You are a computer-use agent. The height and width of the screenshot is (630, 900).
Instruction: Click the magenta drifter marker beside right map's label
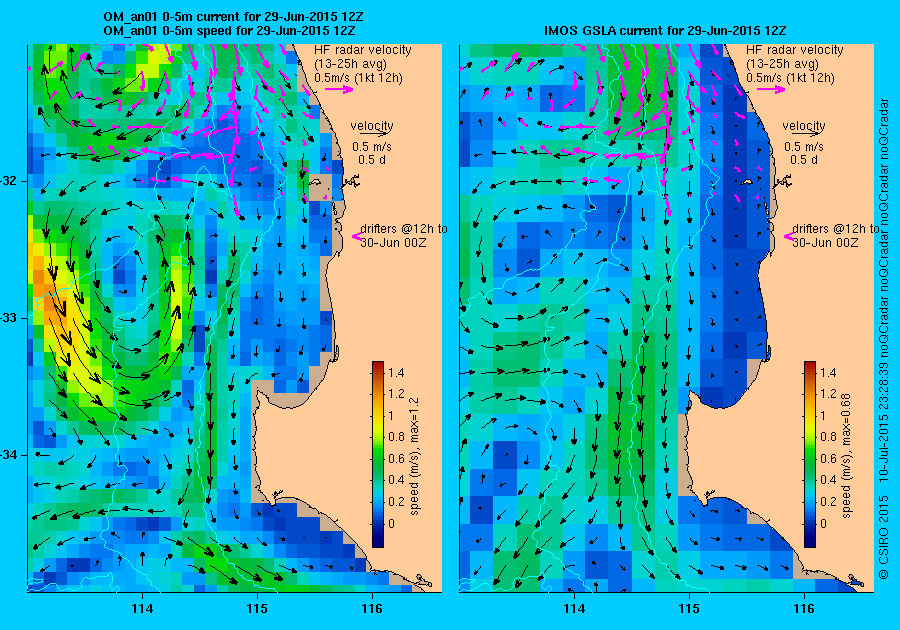pos(788,236)
